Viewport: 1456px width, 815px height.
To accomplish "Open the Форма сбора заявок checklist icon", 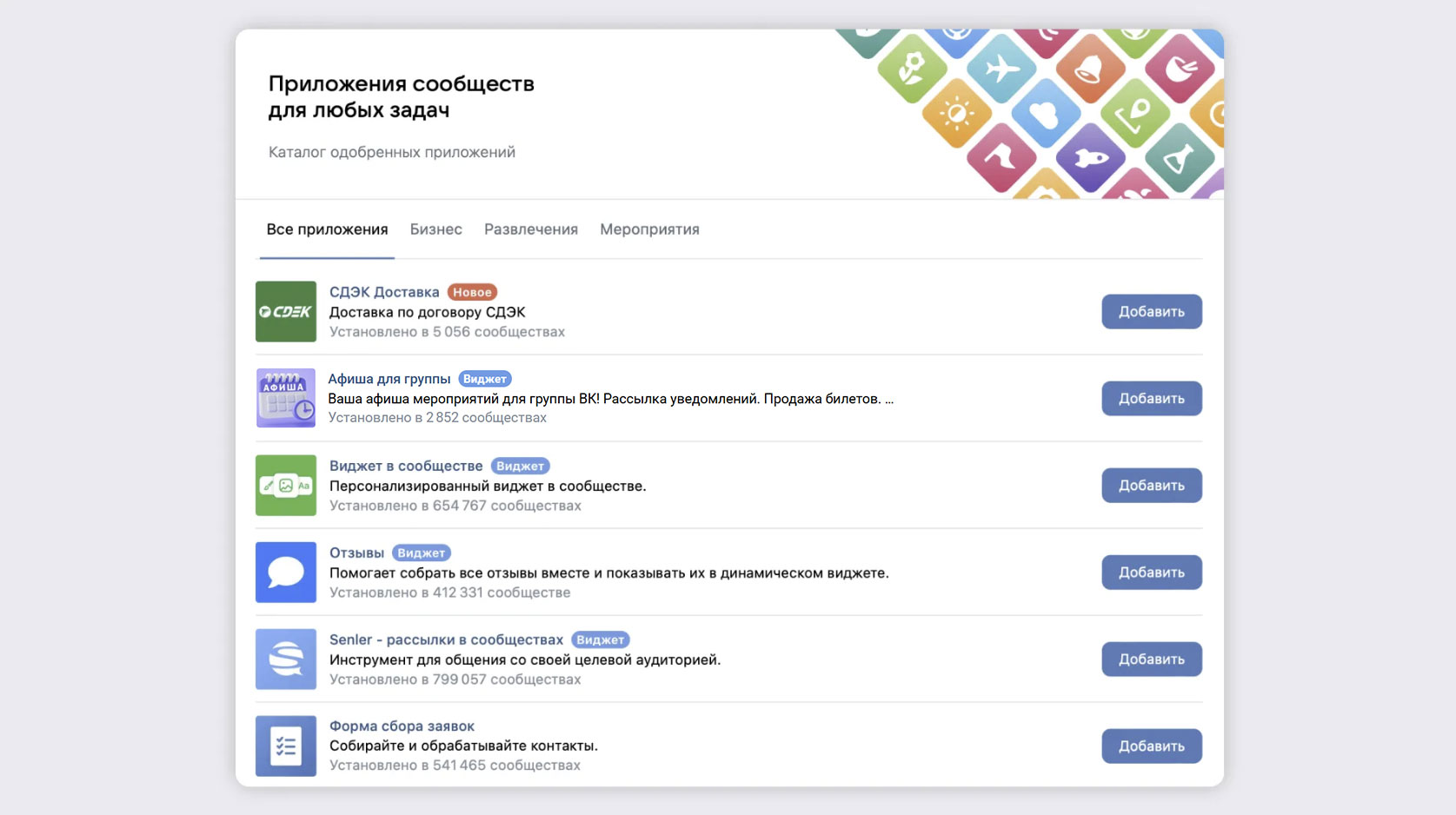I will (285, 745).
